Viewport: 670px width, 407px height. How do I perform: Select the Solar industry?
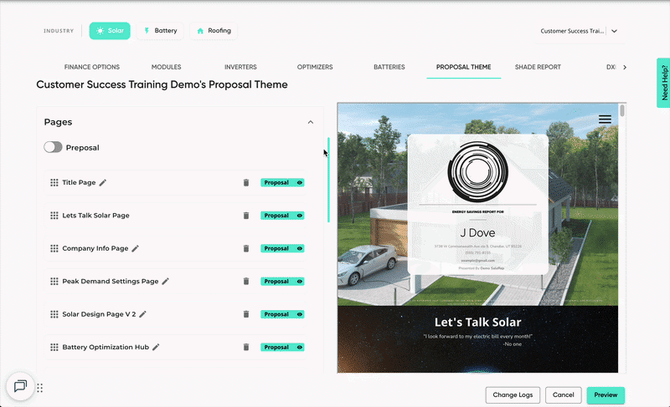110,31
